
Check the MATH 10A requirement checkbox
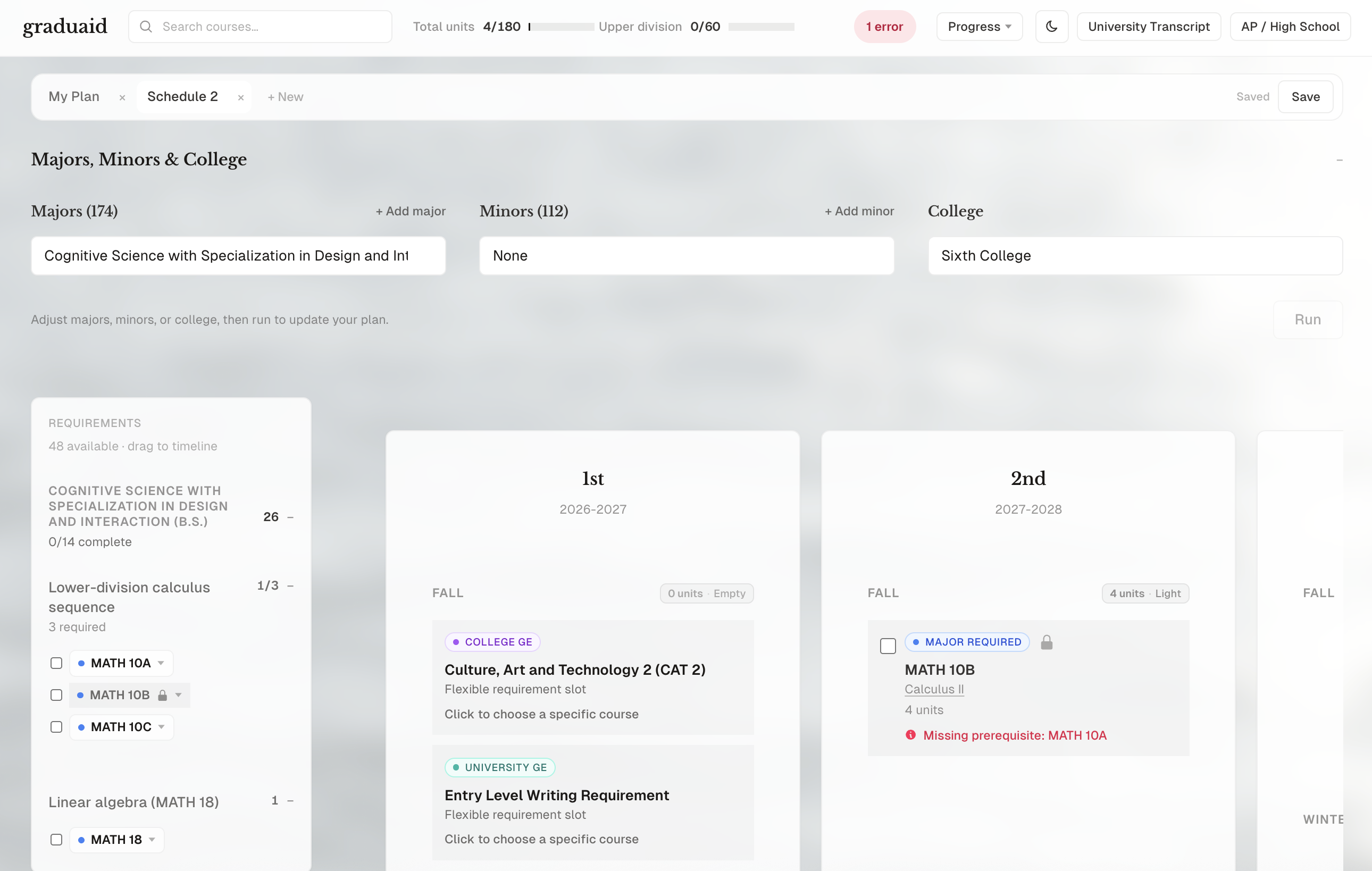coord(56,663)
